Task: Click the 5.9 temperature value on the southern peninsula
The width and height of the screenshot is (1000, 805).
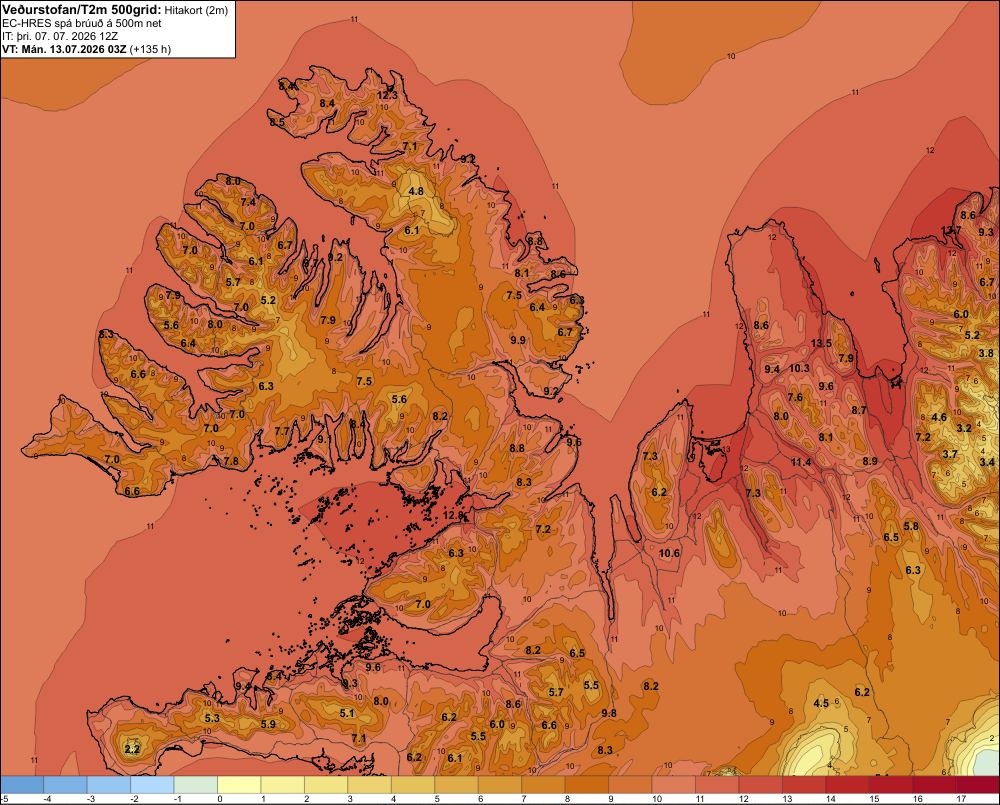Action: pyautogui.click(x=268, y=724)
